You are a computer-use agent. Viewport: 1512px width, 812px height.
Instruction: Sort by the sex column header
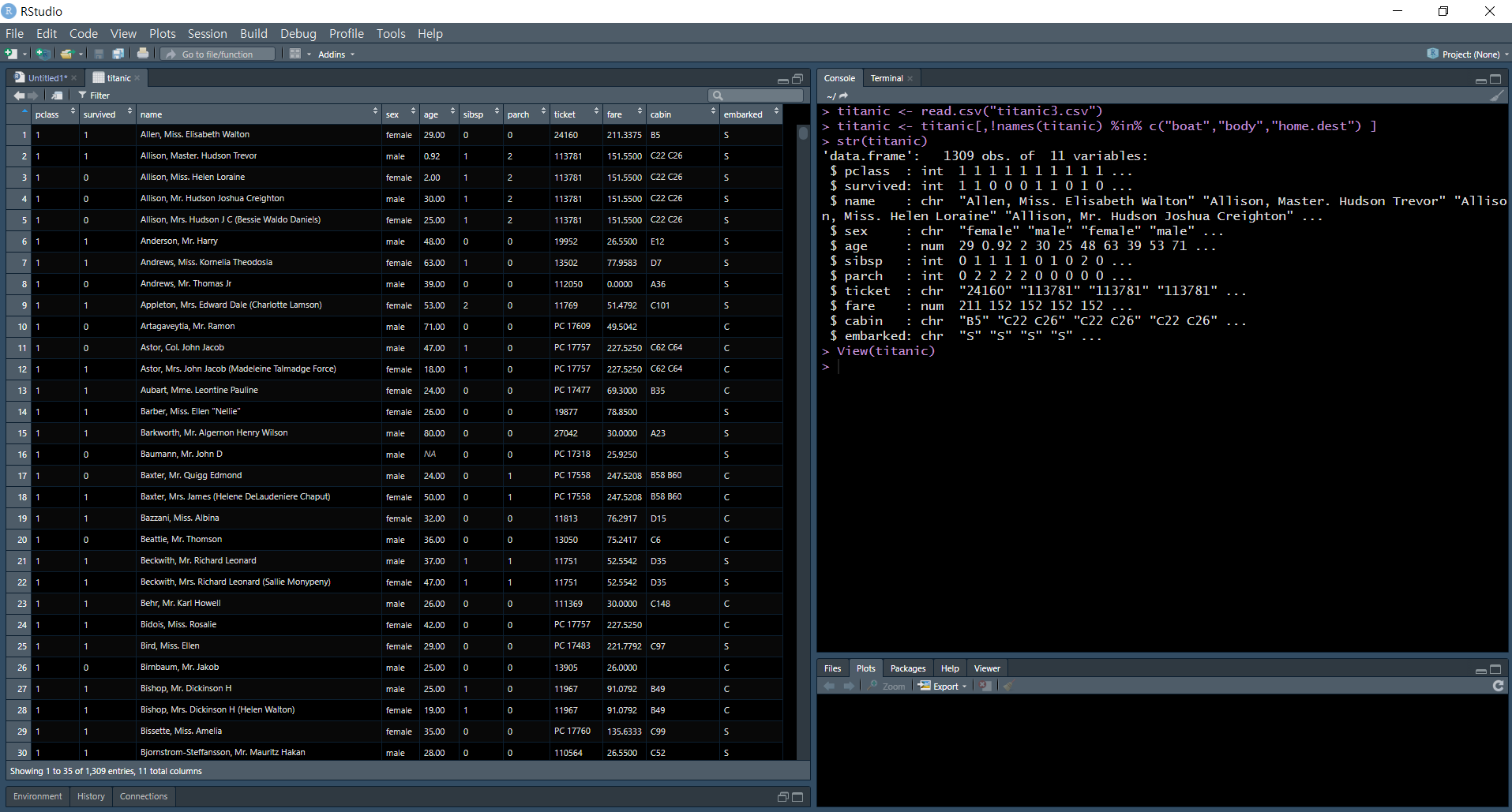(x=400, y=114)
